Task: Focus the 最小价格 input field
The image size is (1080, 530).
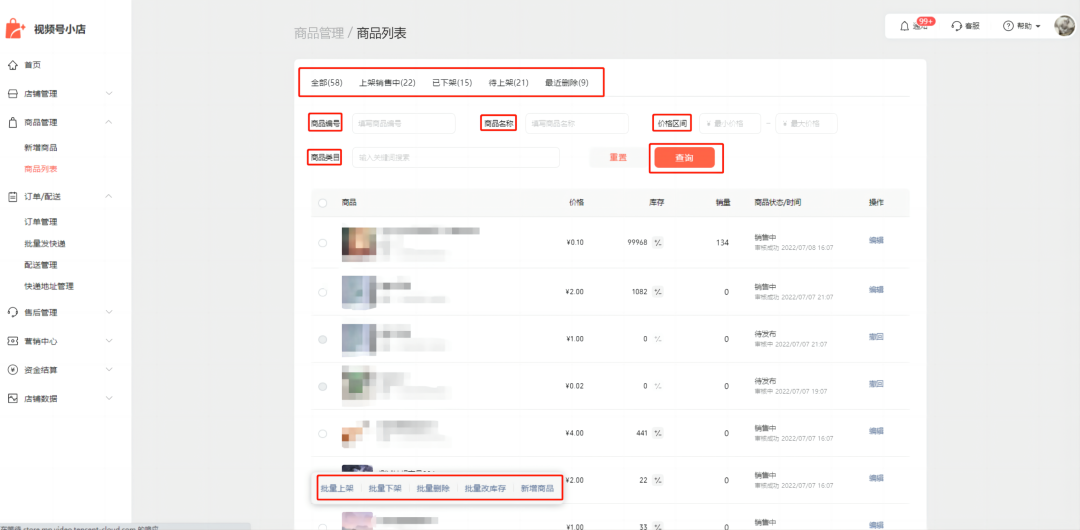Action: coord(730,123)
